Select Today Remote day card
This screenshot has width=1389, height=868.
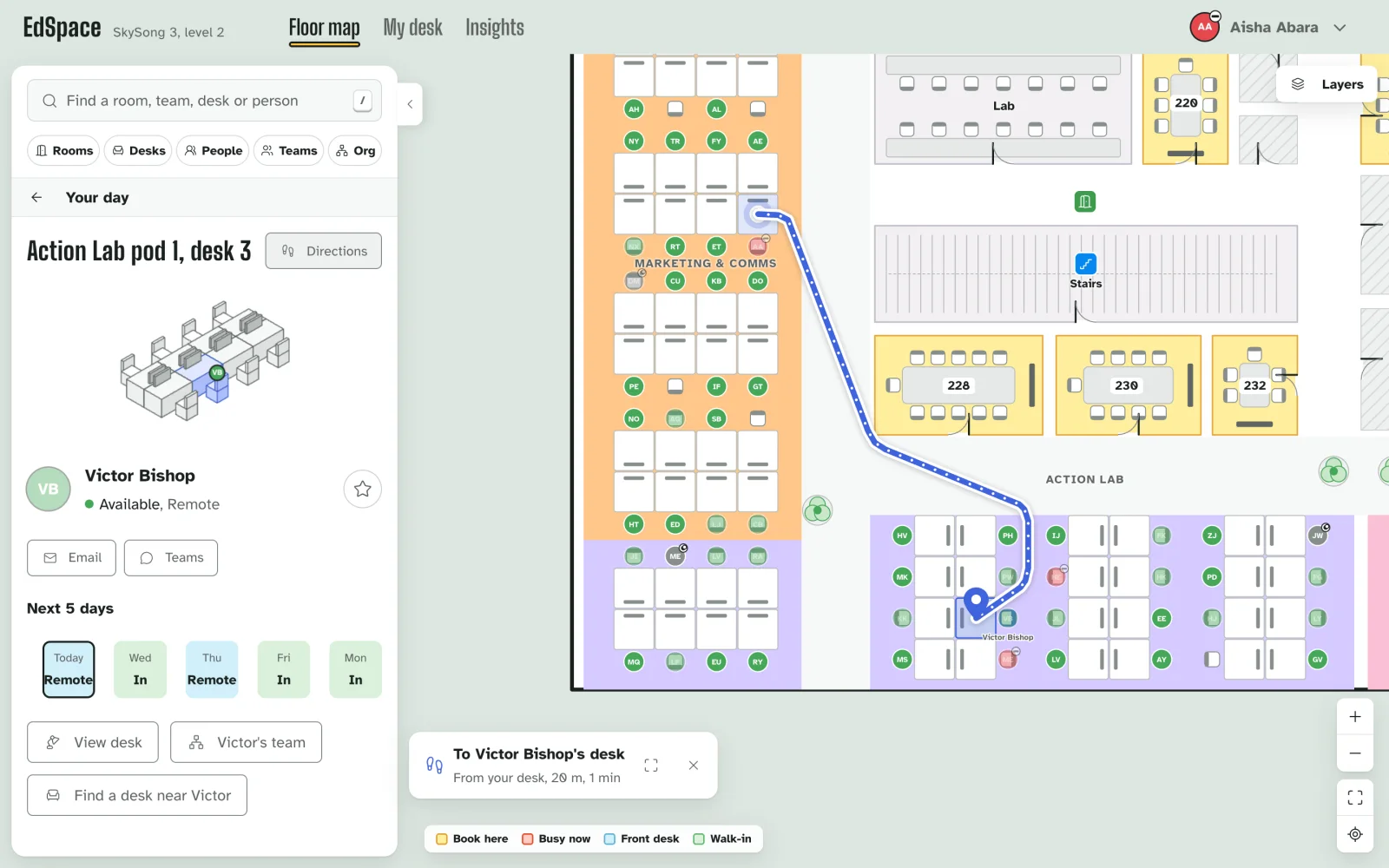pyautogui.click(x=69, y=669)
